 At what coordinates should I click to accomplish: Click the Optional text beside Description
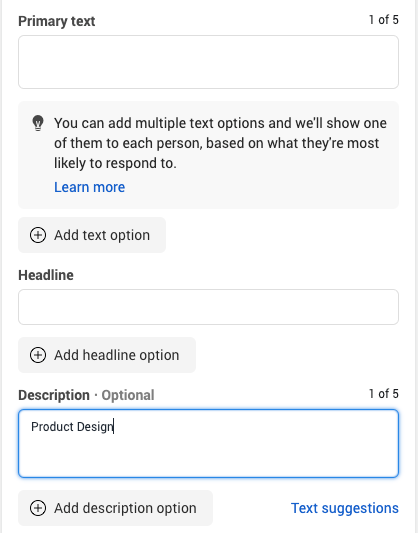click(128, 395)
